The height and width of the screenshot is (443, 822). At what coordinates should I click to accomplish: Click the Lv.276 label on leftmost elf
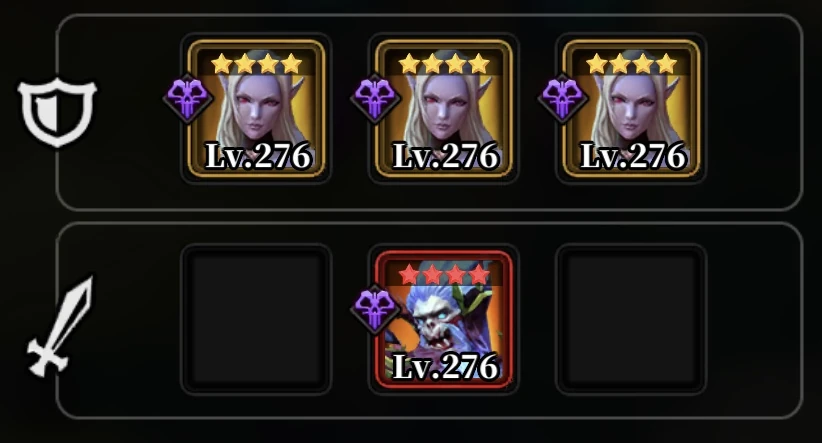coord(258,156)
